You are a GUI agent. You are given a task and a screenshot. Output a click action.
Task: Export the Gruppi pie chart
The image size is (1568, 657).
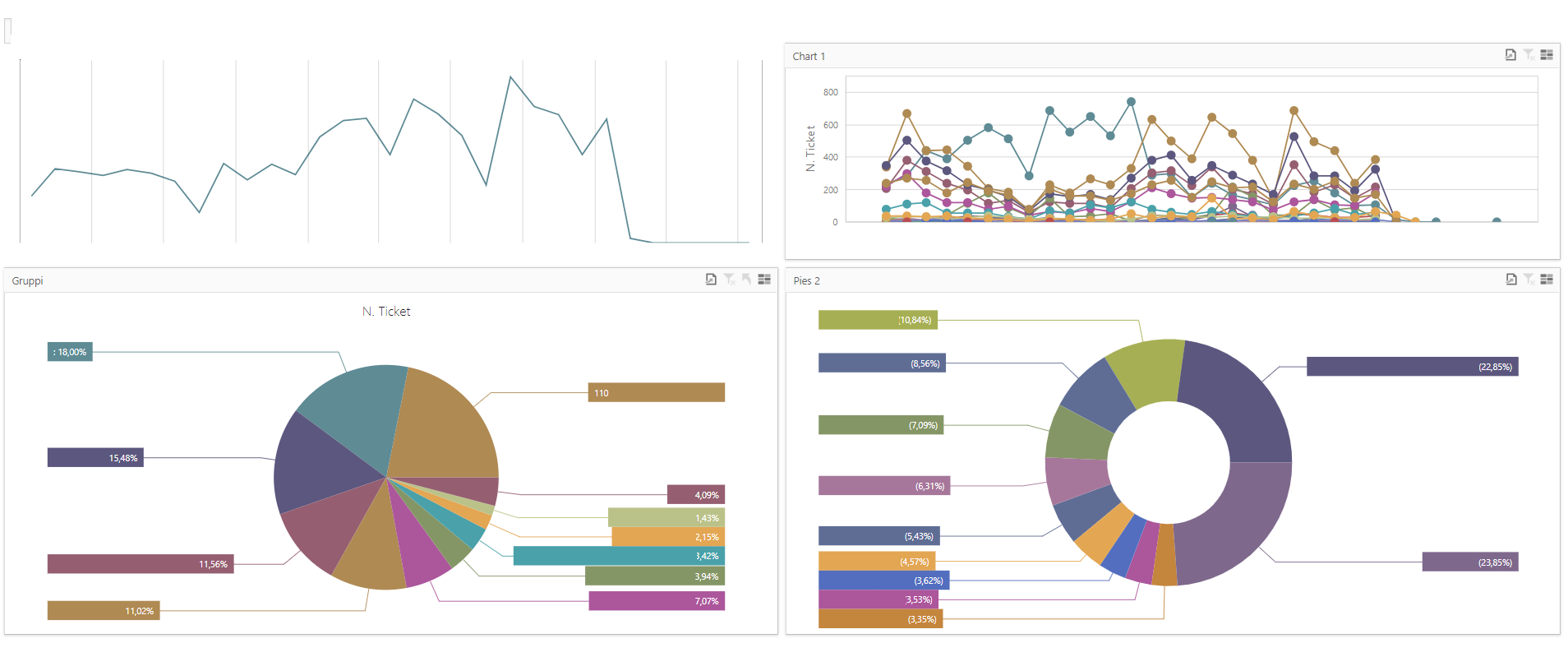click(x=711, y=280)
